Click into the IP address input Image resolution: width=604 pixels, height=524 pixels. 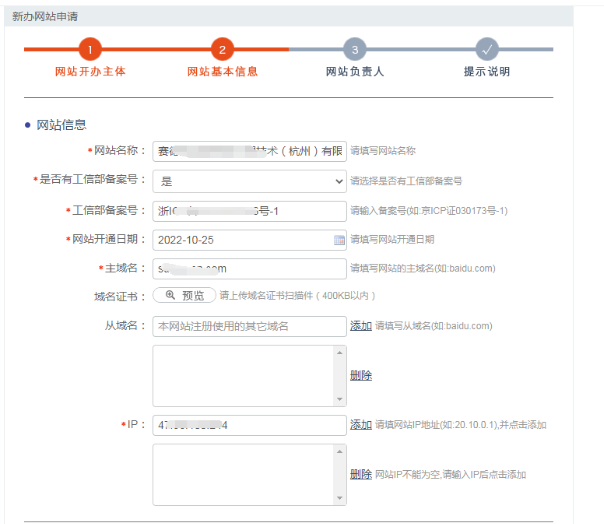point(249,425)
